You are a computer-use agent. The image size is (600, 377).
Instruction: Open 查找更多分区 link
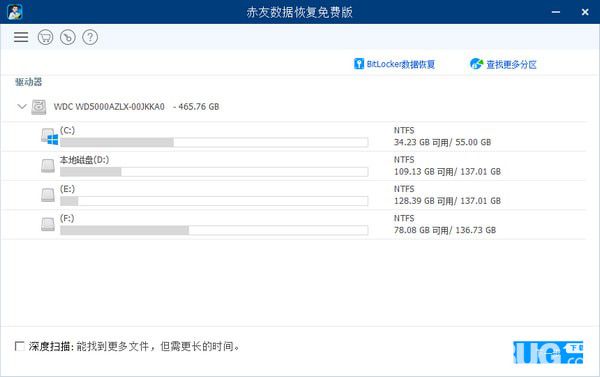click(511, 64)
